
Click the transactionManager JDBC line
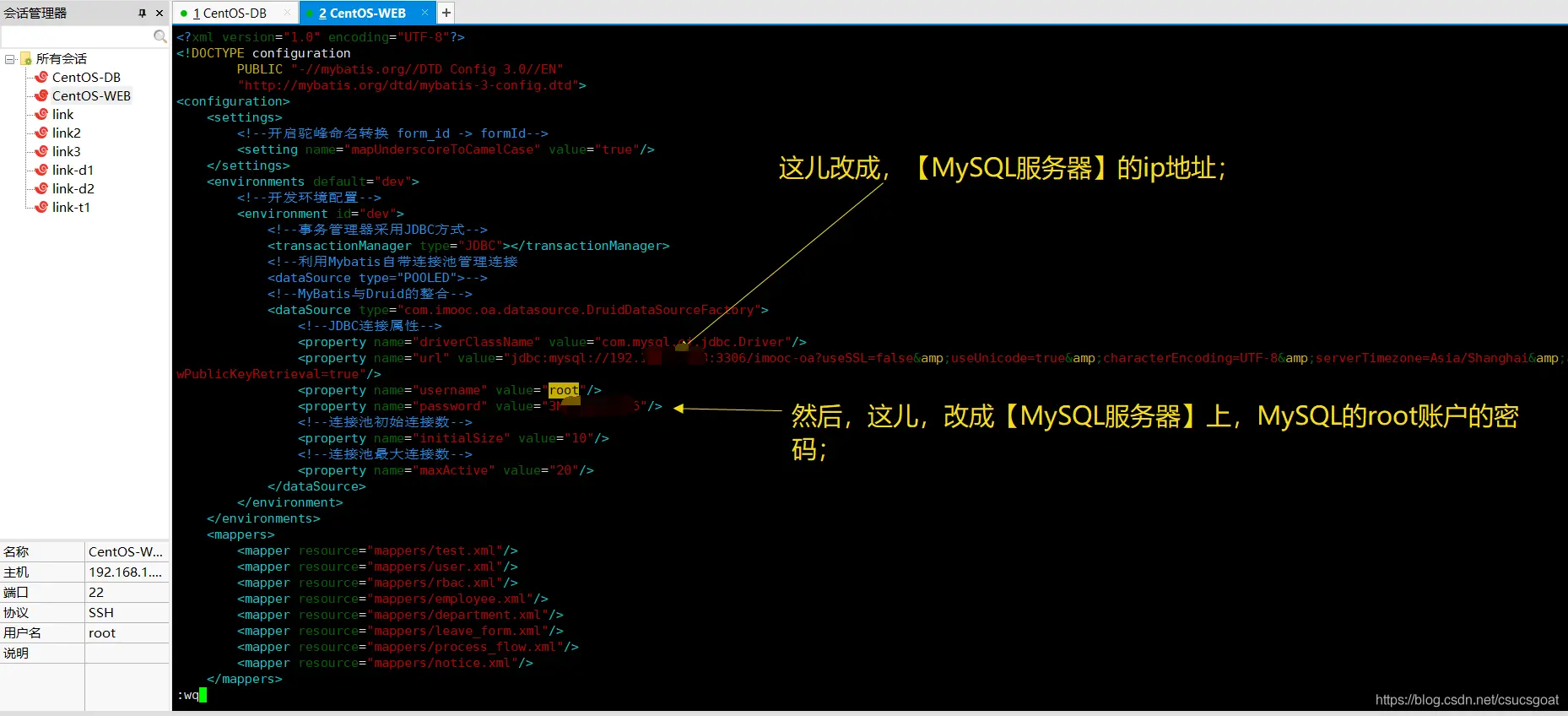point(468,246)
